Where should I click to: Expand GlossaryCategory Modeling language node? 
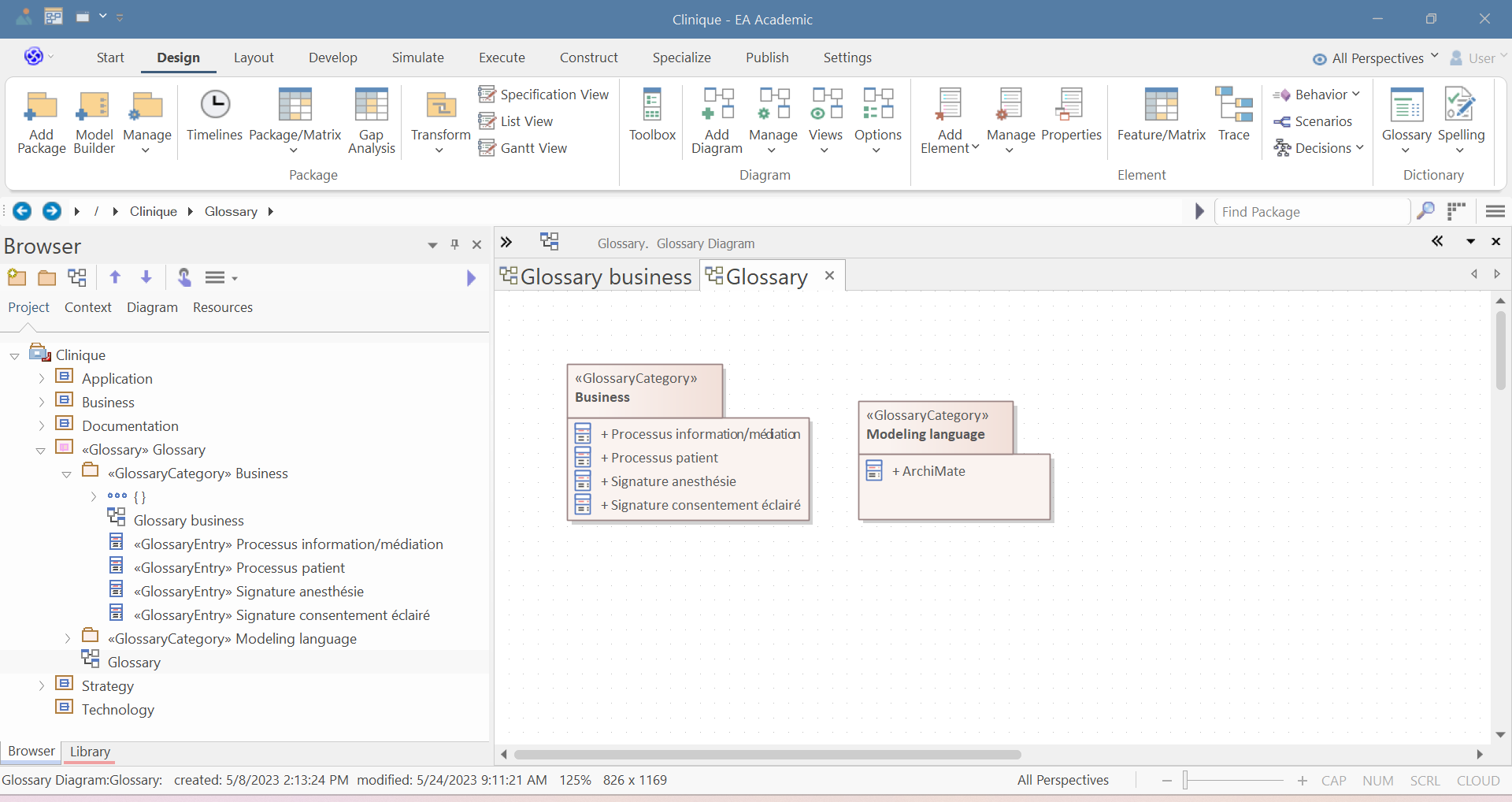[68, 639]
